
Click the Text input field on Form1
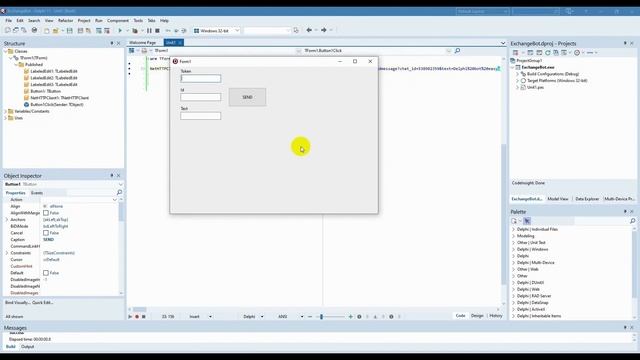(200, 116)
